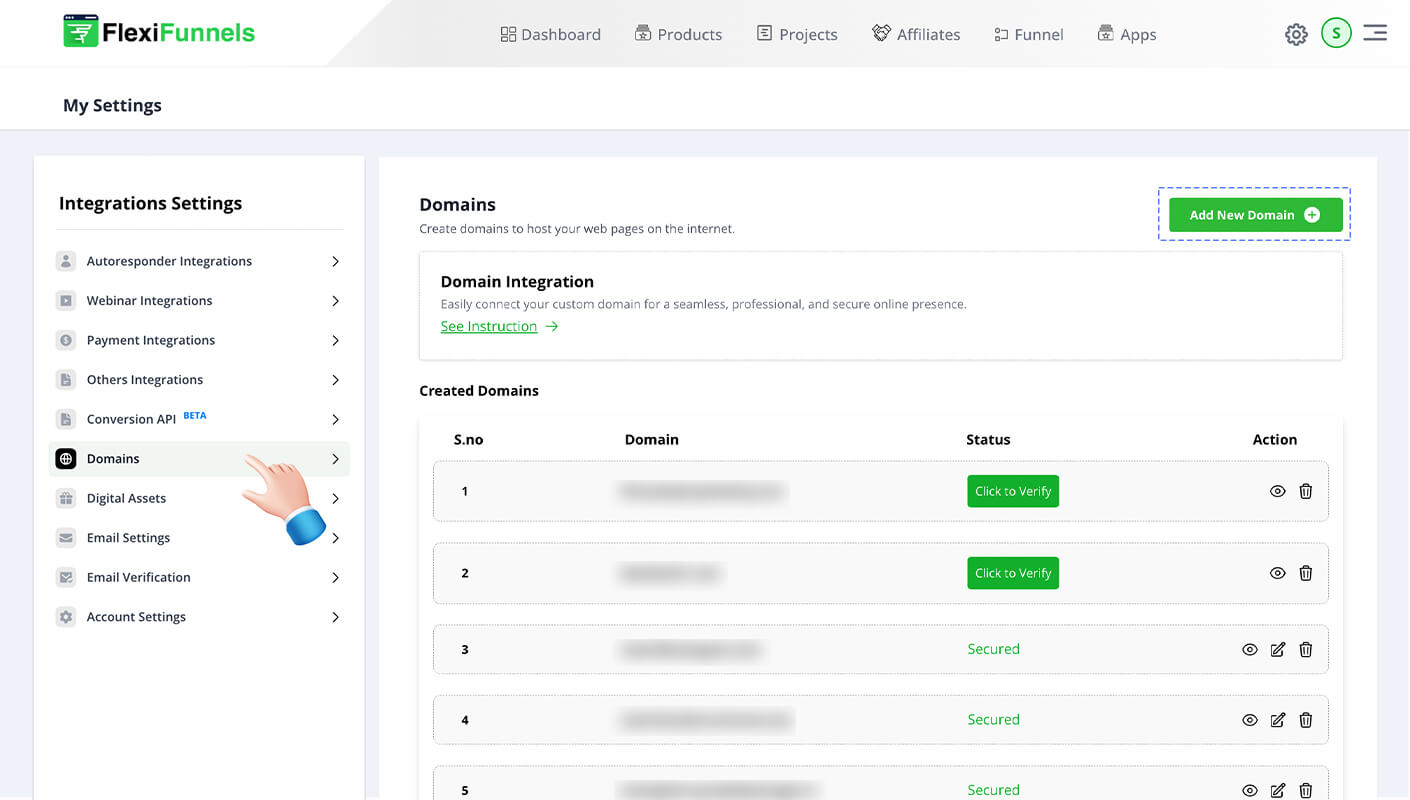Show domain 3 using the eye icon
This screenshot has height=800, width=1410.
(x=1249, y=650)
